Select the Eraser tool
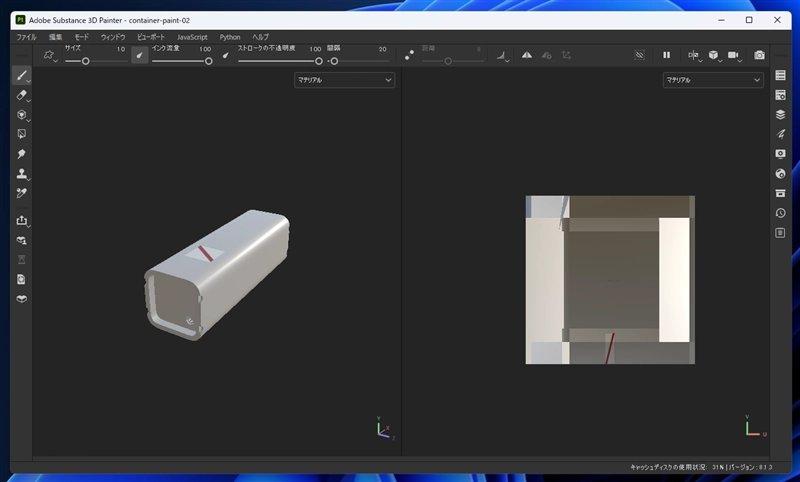The width and height of the screenshot is (800, 482). point(21,95)
